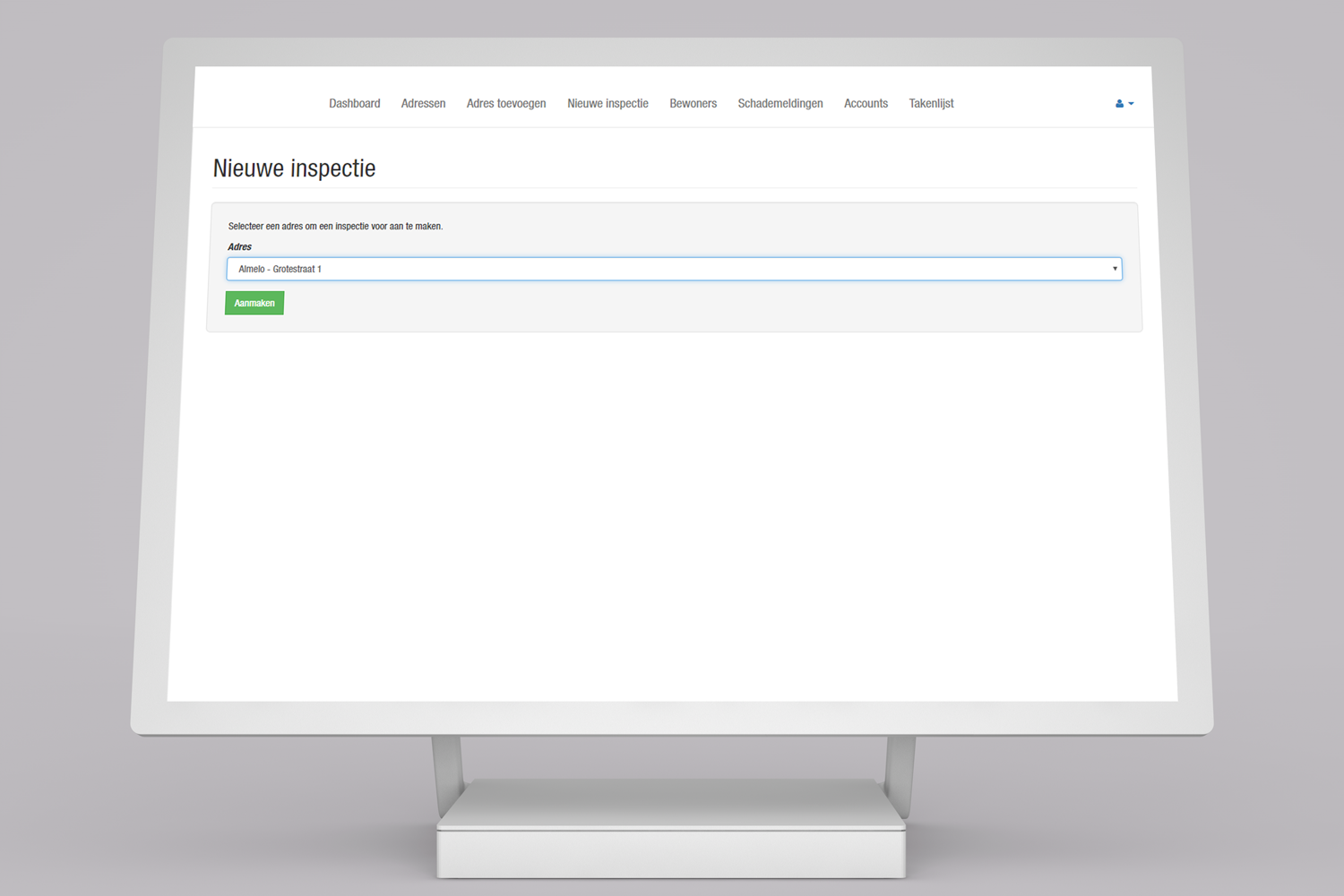Click empty gray form panel right of Aanmaken
This screenshot has width=1344, height=896.
click(672, 305)
